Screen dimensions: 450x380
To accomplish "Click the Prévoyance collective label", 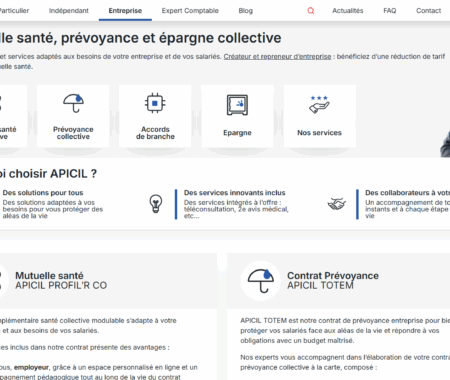I will (x=73, y=133).
